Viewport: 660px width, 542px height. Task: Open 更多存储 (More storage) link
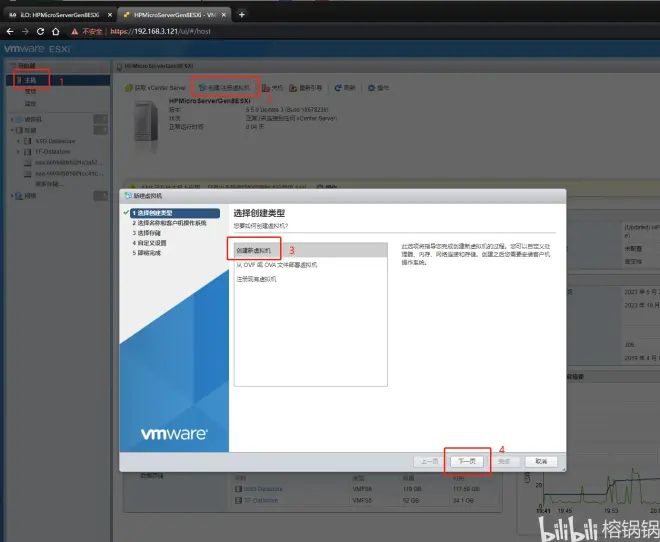[x=49, y=184]
